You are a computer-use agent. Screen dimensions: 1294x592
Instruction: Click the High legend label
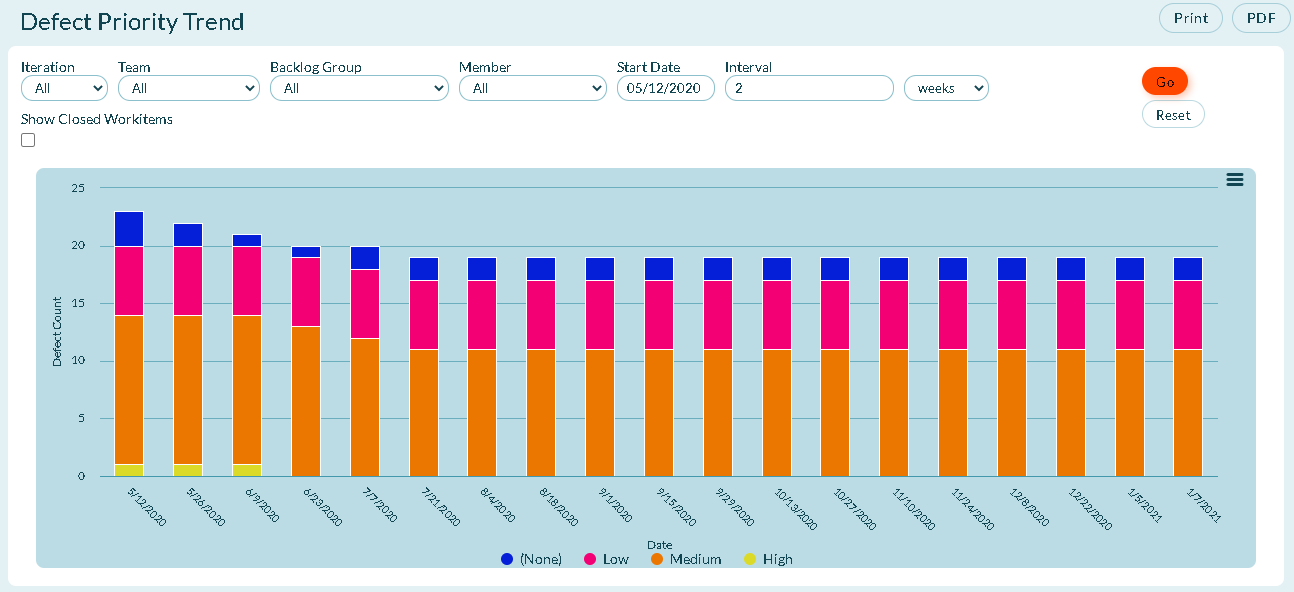pyautogui.click(x=778, y=559)
